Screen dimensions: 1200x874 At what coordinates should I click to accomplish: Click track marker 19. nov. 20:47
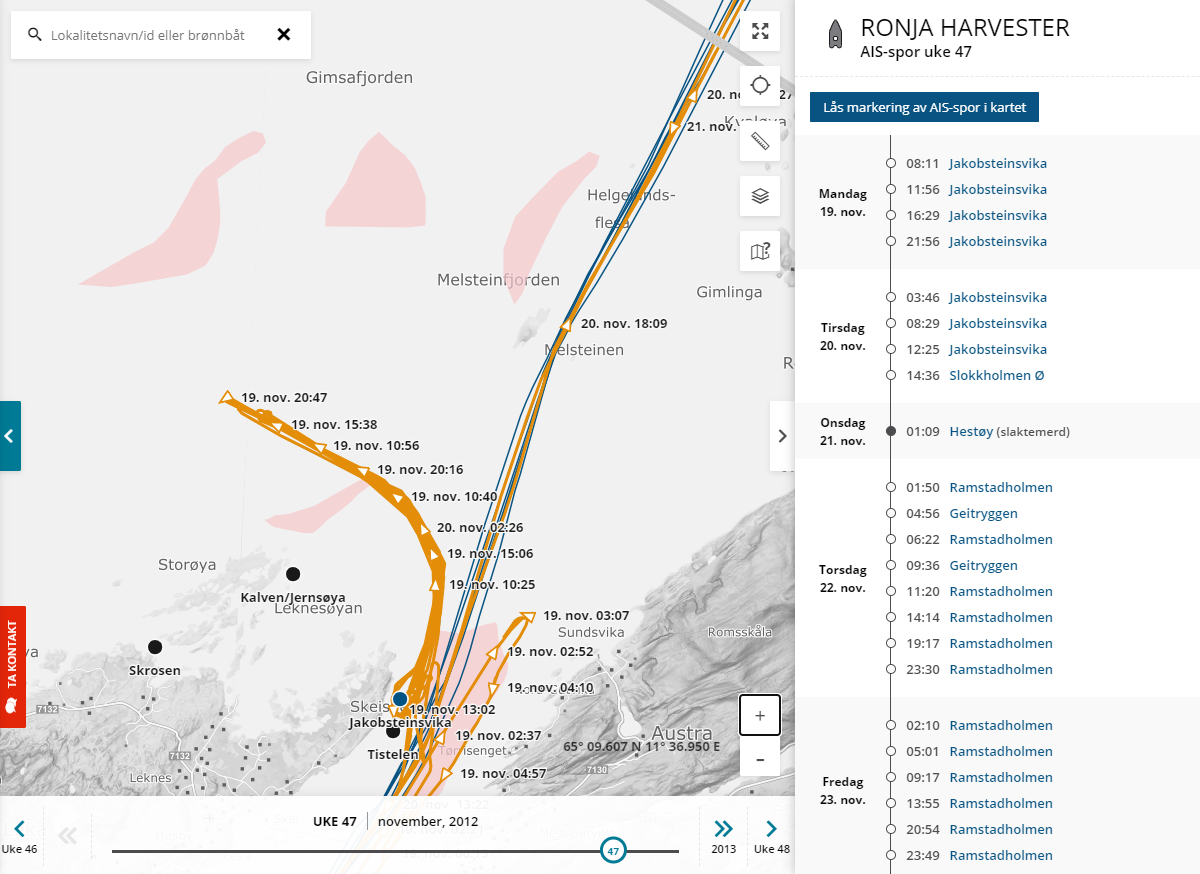227,397
